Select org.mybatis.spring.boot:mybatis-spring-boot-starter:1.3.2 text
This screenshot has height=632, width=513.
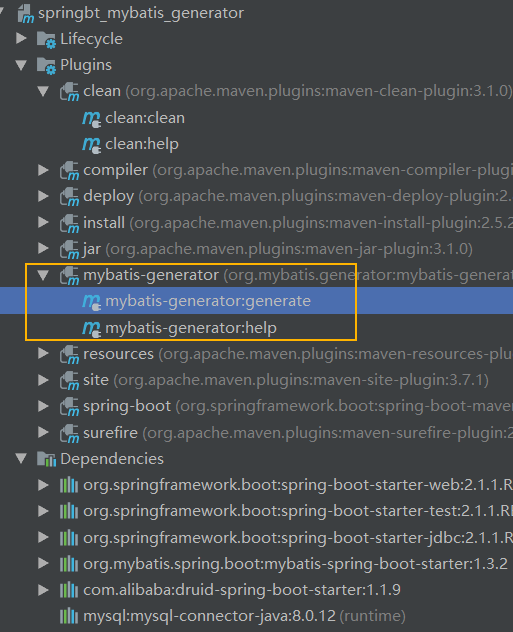[295, 564]
